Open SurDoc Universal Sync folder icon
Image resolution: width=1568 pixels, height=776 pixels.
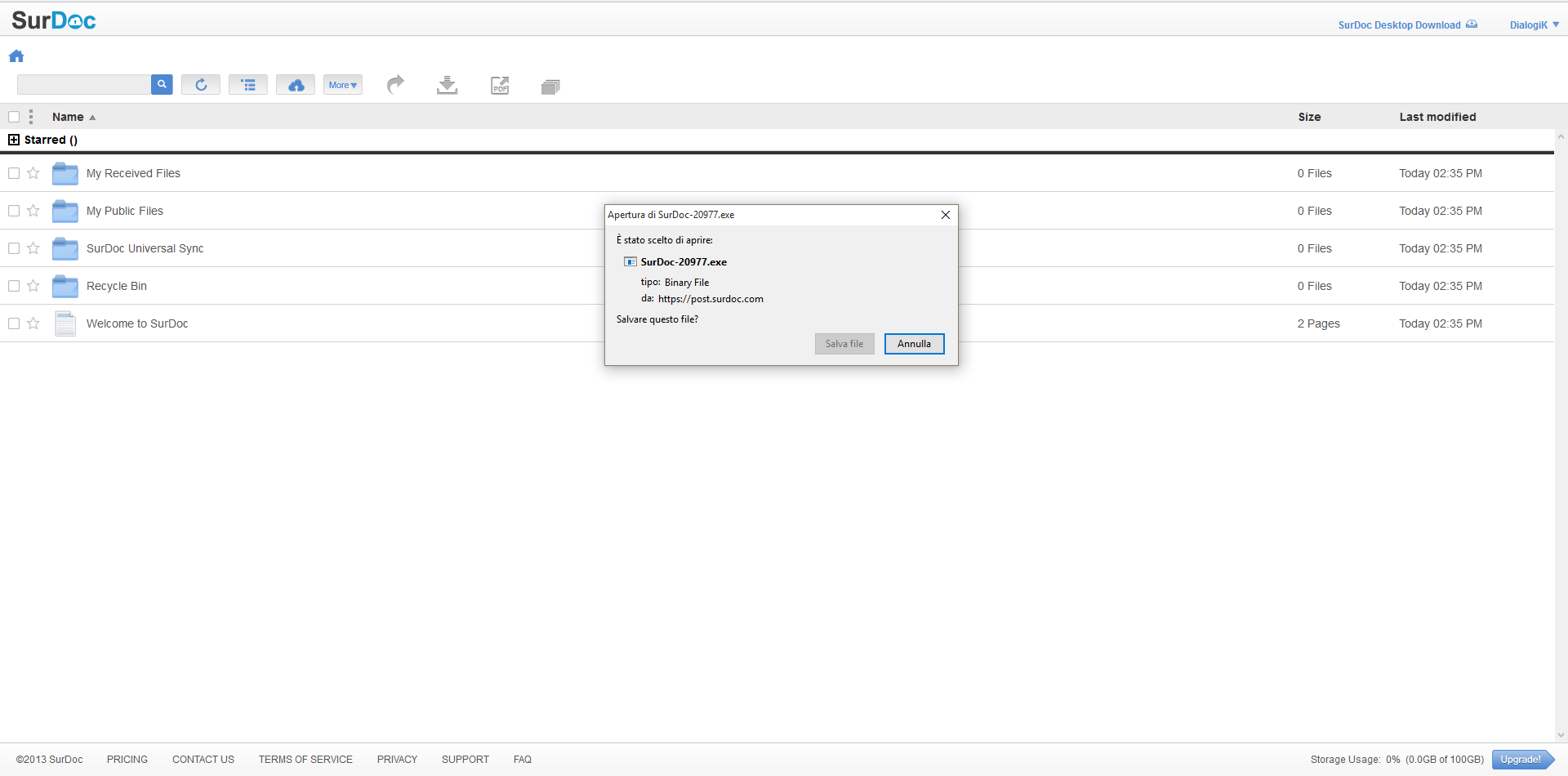tap(65, 248)
